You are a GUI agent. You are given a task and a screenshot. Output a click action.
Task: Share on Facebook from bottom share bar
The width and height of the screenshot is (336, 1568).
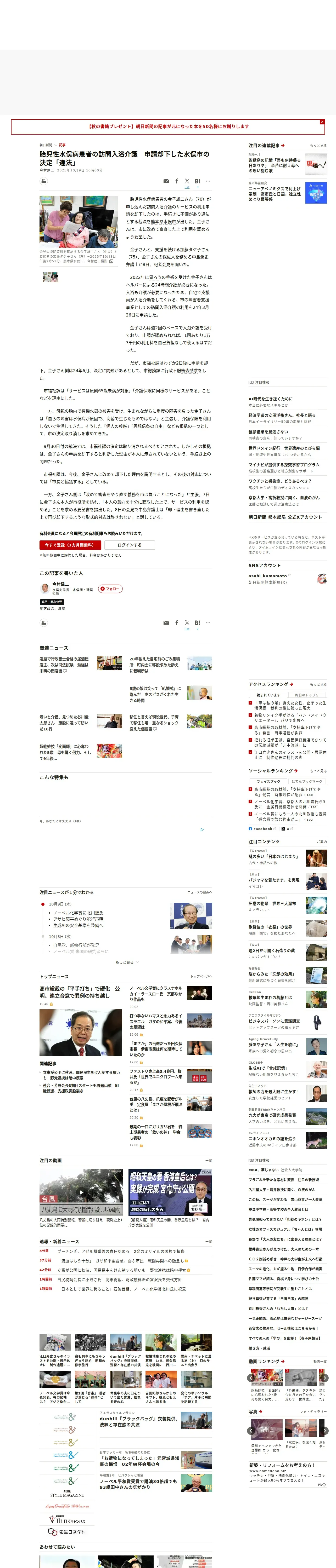click(177, 623)
